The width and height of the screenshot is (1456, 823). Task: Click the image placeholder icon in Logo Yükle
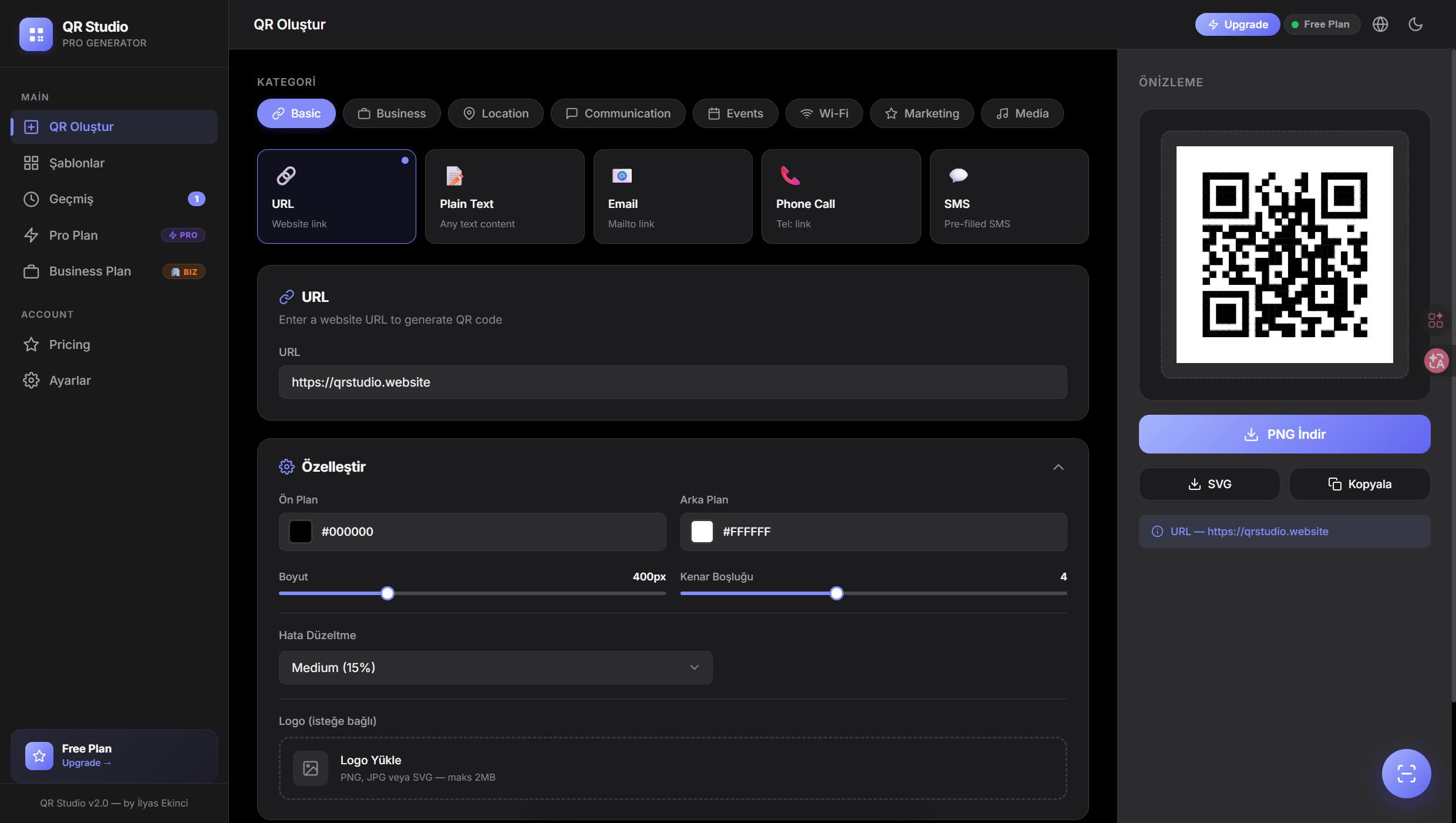(x=311, y=768)
